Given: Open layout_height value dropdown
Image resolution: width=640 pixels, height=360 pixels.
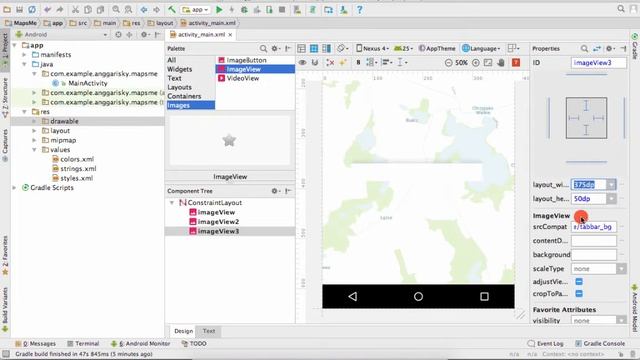Looking at the screenshot, I should pos(611,199).
